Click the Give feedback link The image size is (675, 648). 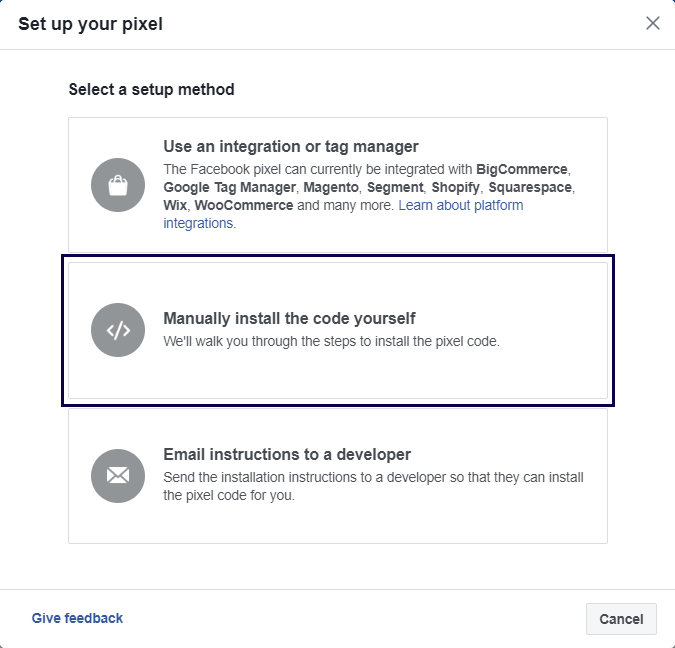pos(77,618)
